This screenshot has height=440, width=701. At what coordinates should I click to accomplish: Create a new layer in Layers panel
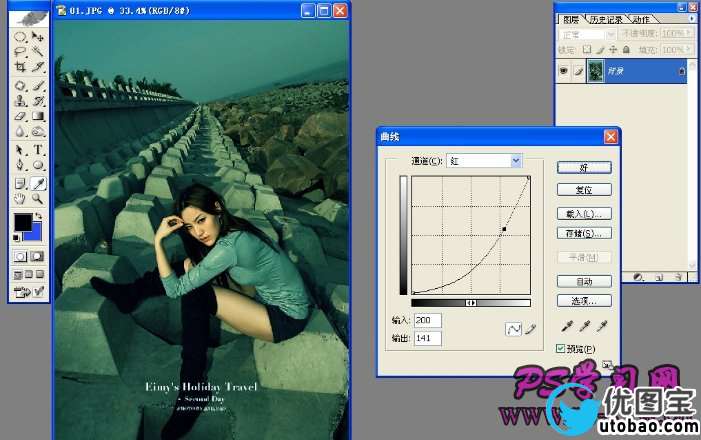pos(659,277)
